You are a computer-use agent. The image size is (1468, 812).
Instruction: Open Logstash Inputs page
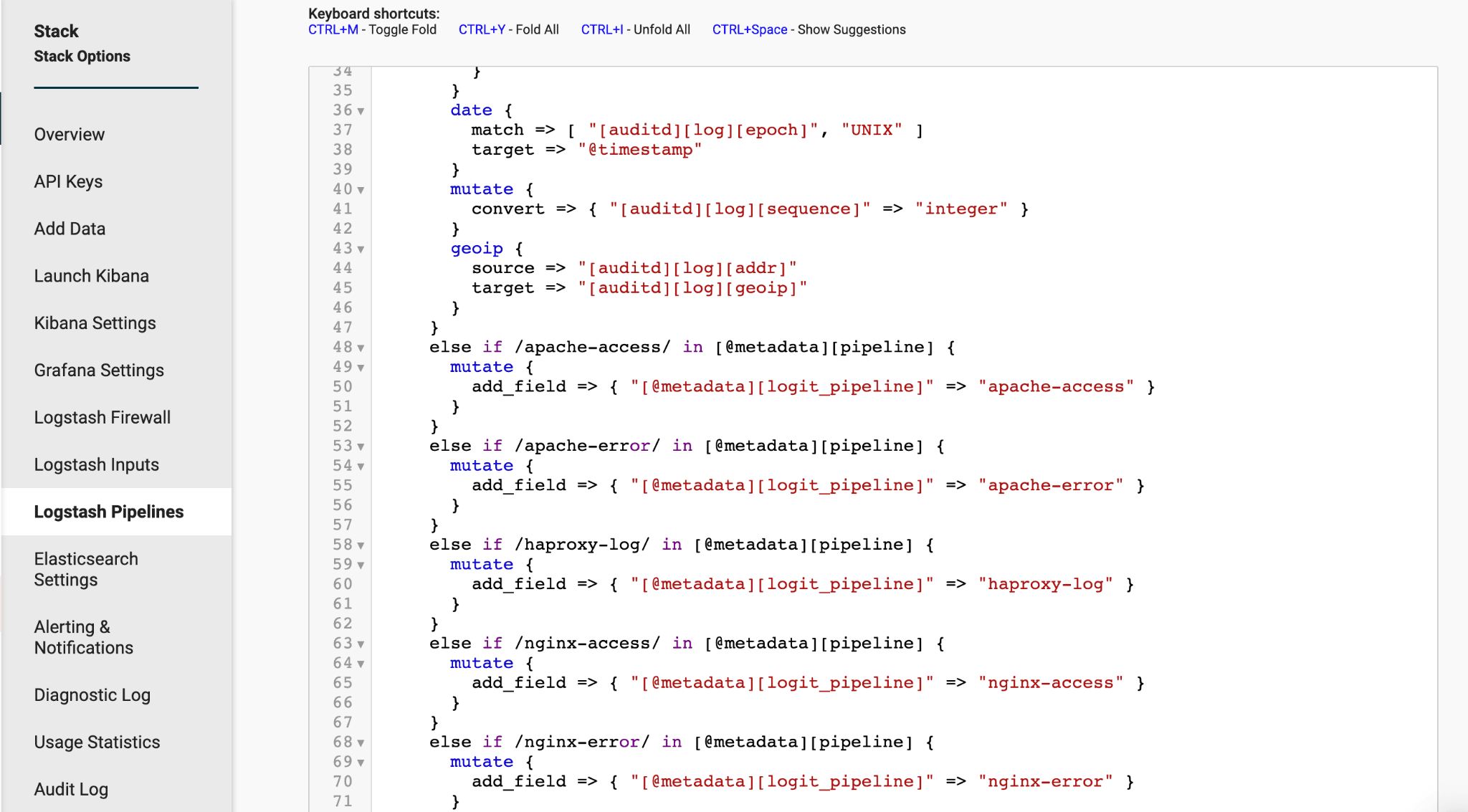(x=97, y=465)
